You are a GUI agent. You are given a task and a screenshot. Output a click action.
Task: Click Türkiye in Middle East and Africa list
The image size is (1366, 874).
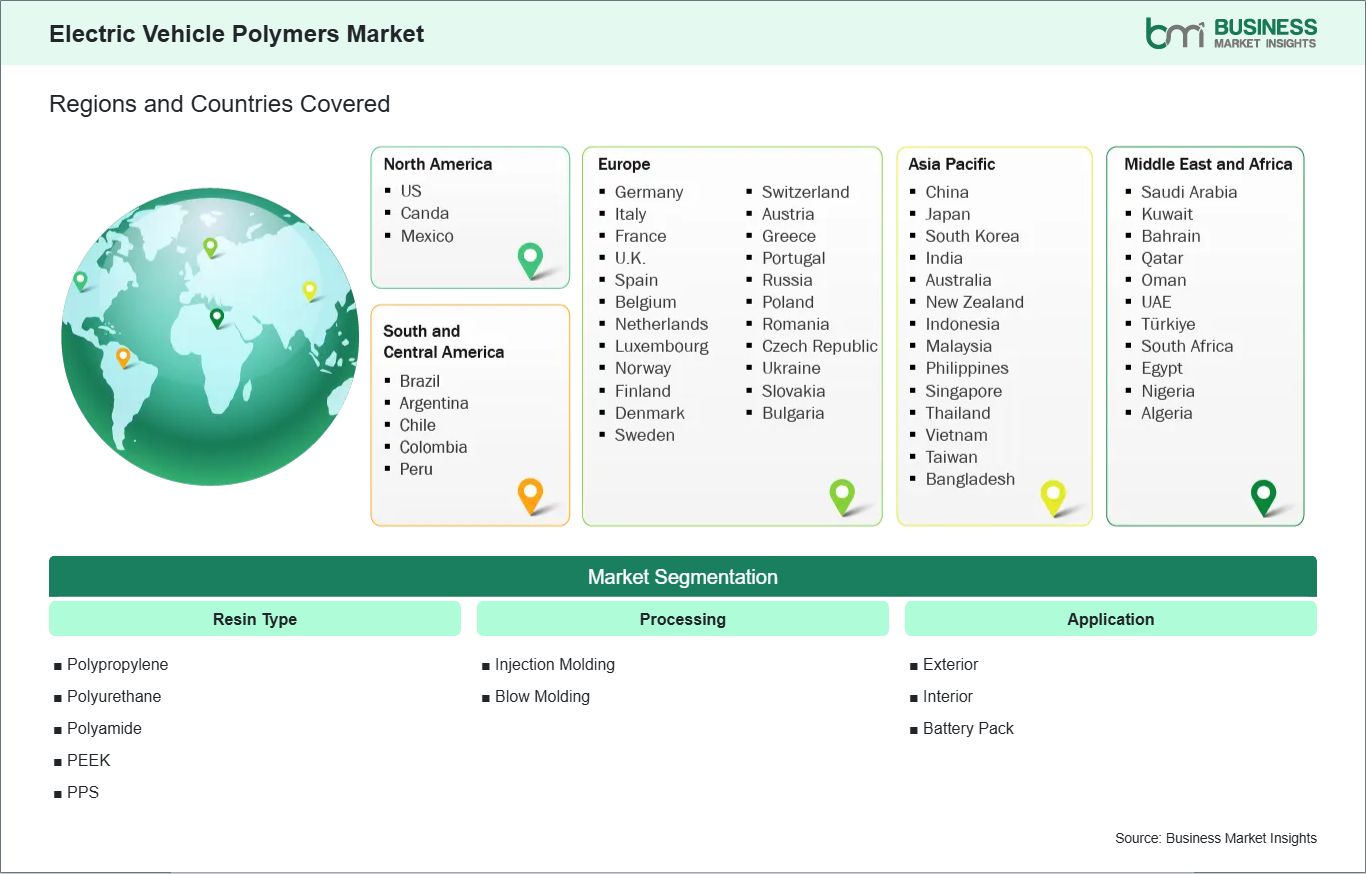(x=1168, y=324)
